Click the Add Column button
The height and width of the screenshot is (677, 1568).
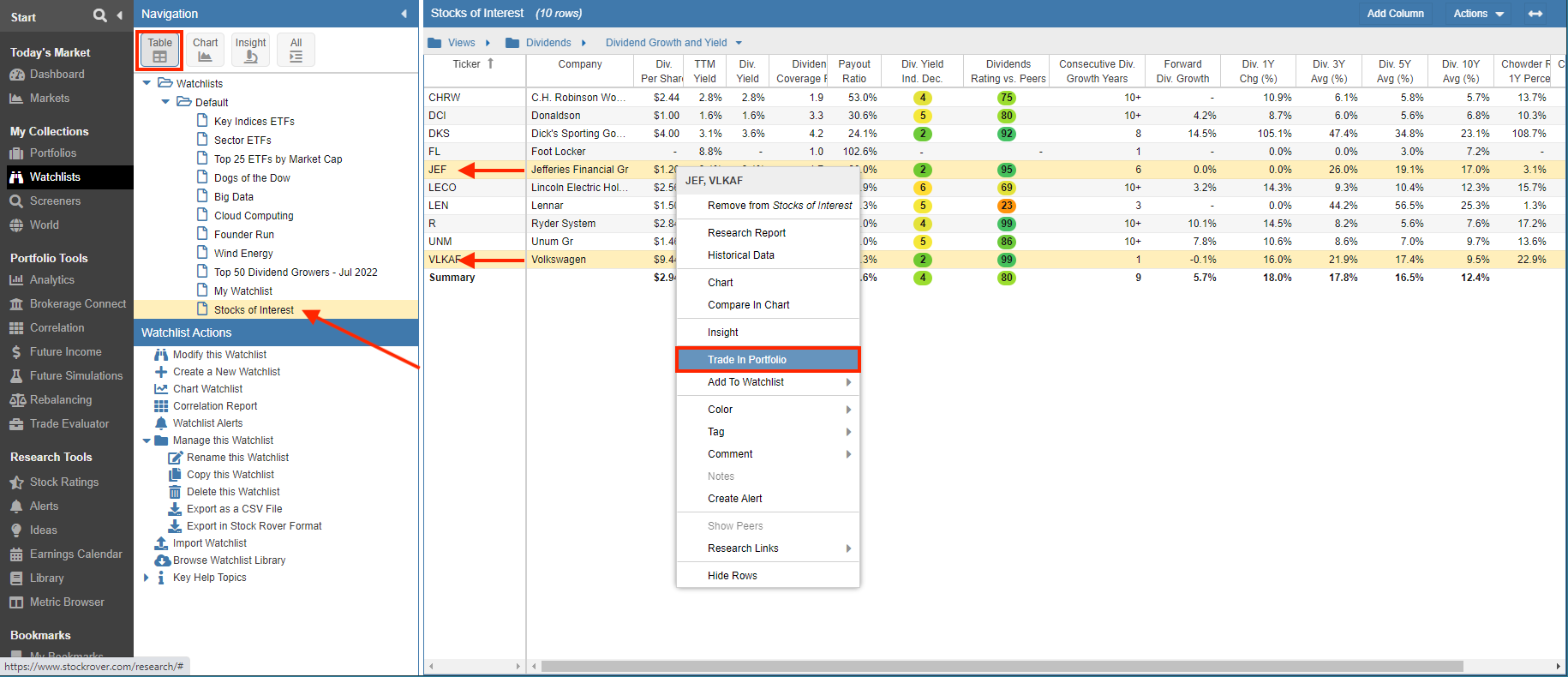click(1395, 14)
